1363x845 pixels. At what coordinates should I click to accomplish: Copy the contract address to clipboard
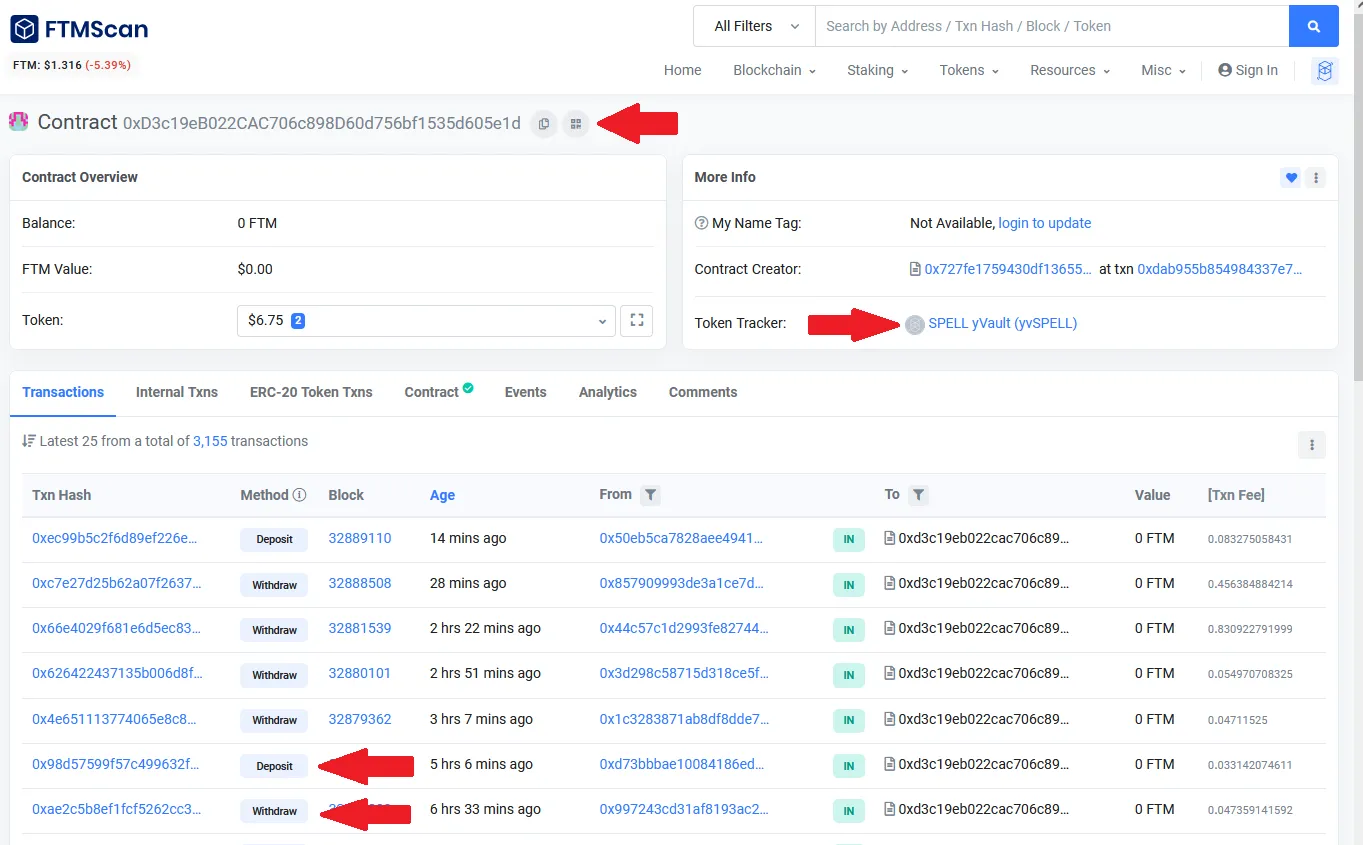pos(544,124)
